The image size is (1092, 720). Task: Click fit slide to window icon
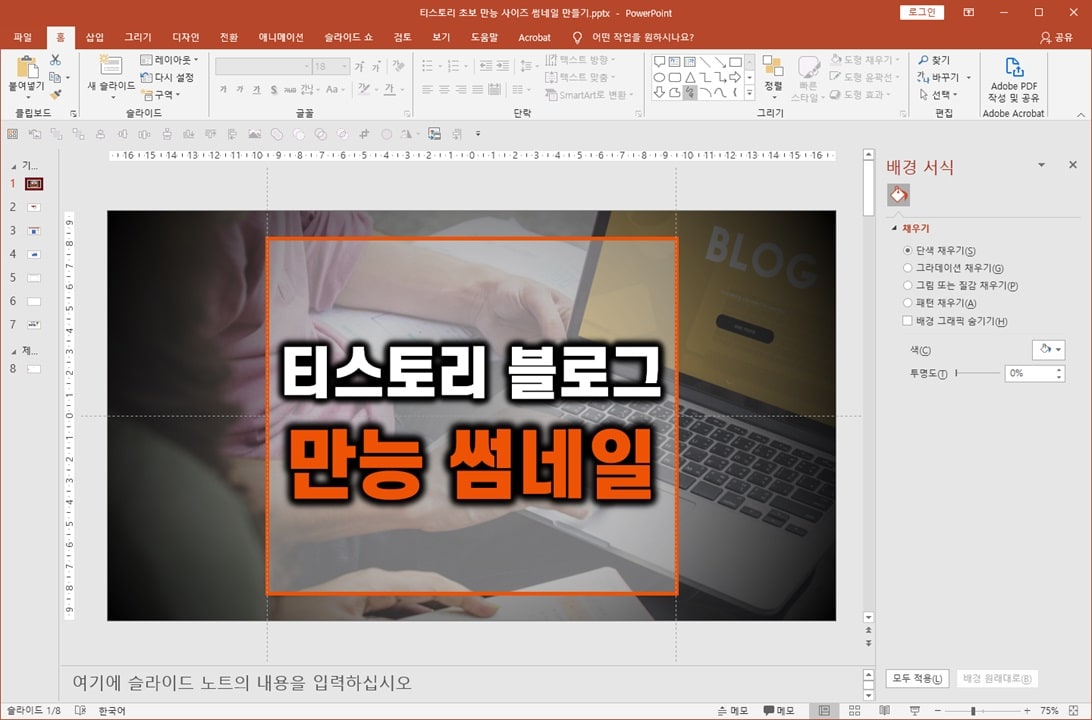pos(1073,710)
